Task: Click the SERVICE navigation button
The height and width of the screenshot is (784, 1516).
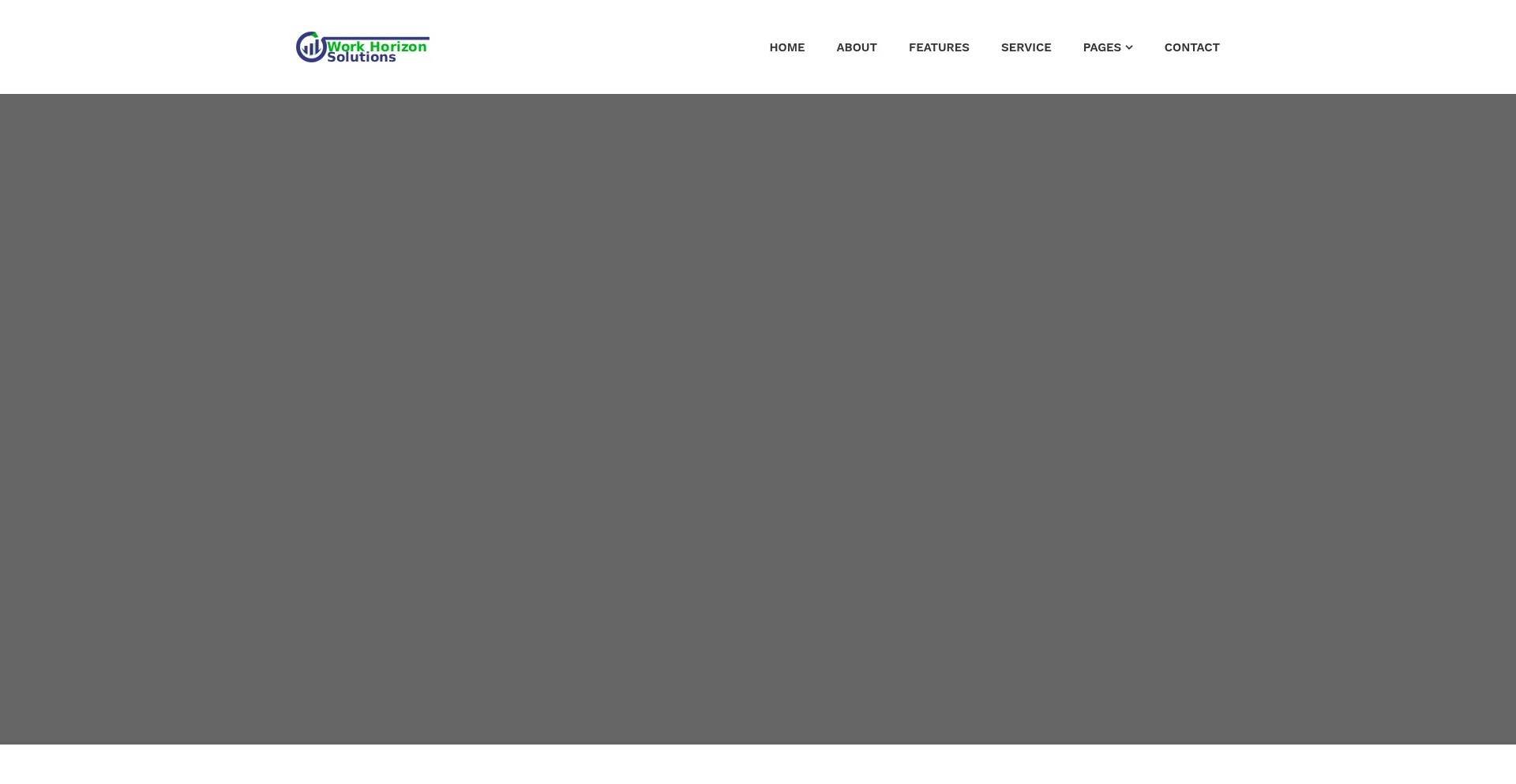Action: 1026,47
